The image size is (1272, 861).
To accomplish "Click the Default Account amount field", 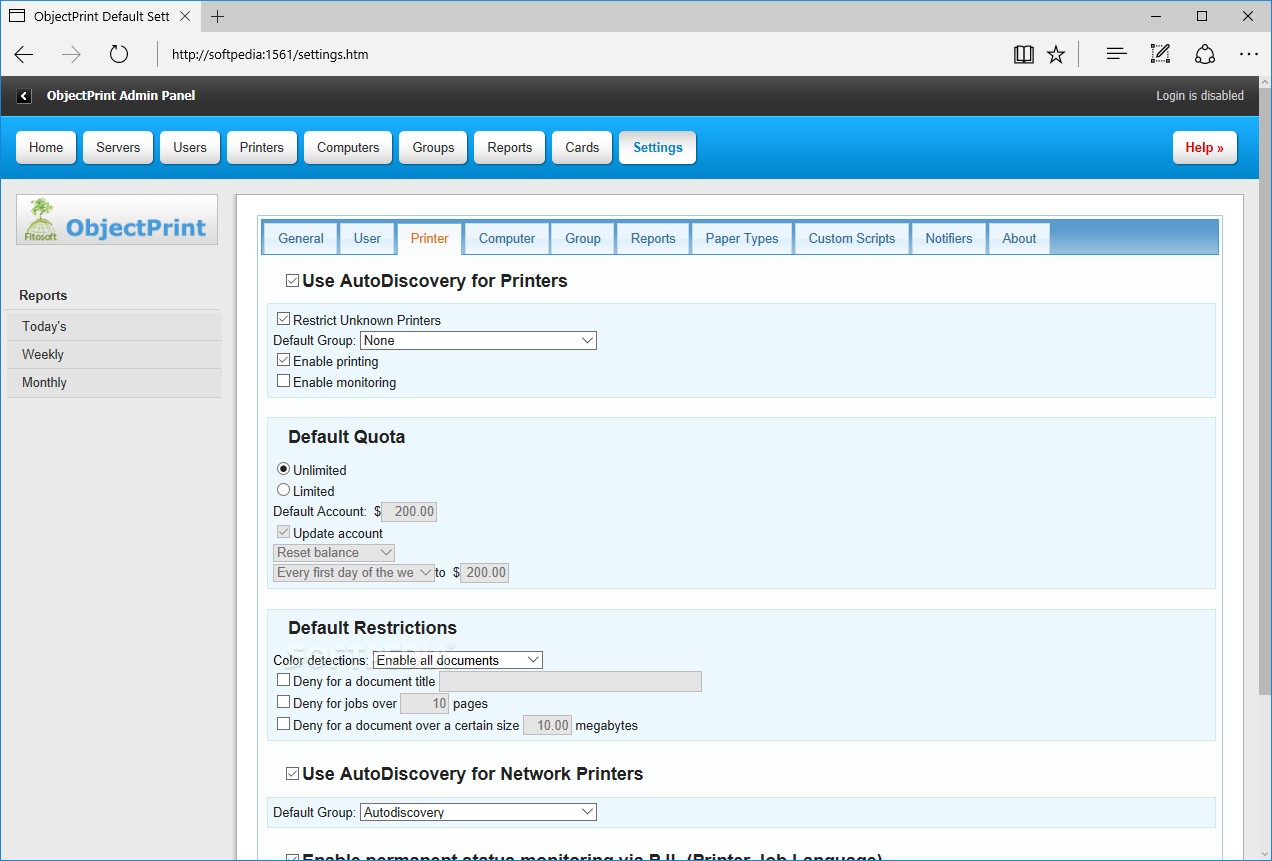I will click(x=409, y=511).
